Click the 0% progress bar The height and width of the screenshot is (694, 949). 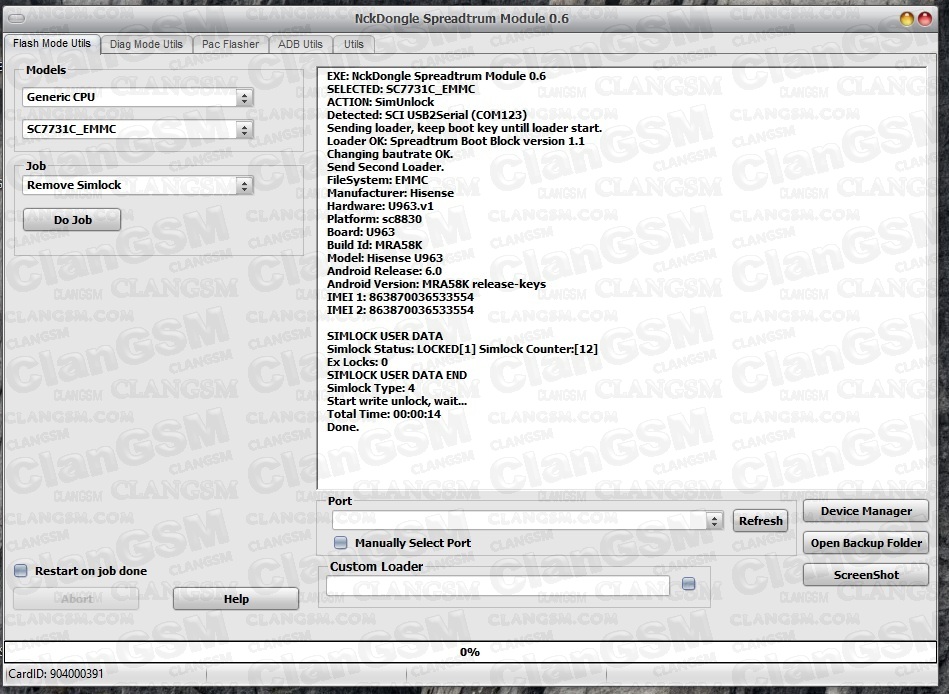[470, 652]
